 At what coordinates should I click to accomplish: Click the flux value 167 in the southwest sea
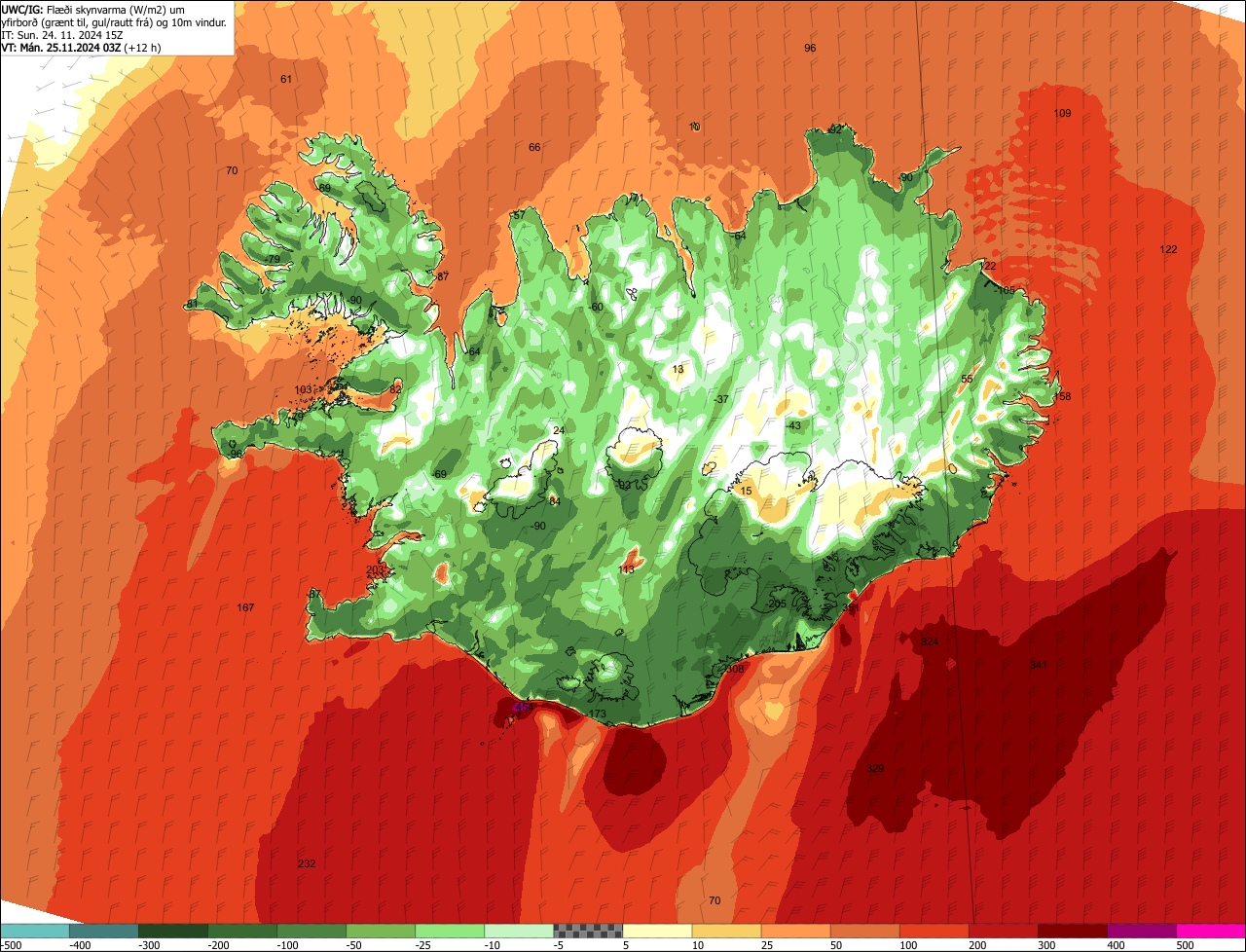click(x=245, y=607)
